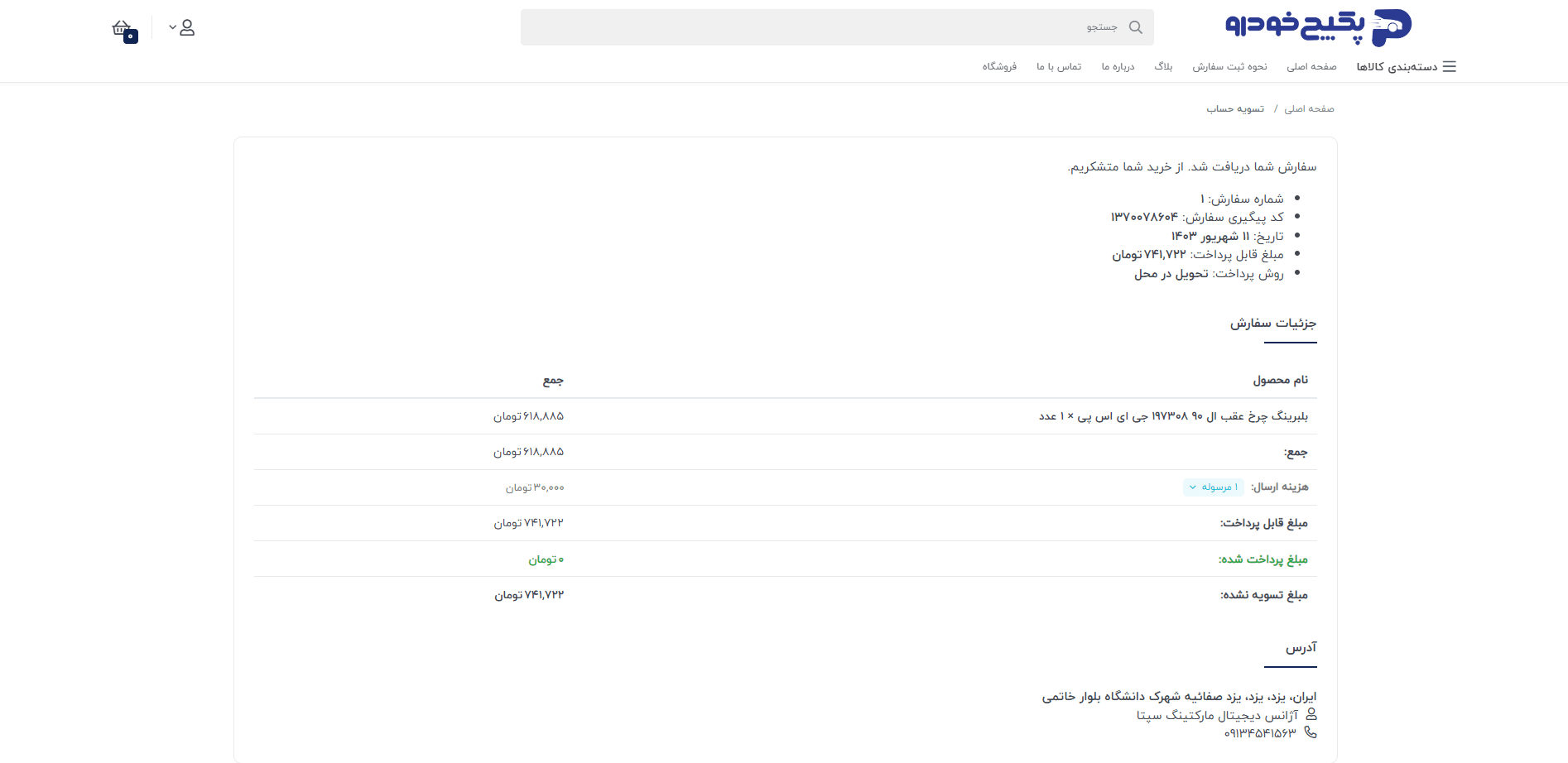This screenshot has height=763, width=1568.
Task: Open بلاگ menu item
Action: tap(1163, 66)
